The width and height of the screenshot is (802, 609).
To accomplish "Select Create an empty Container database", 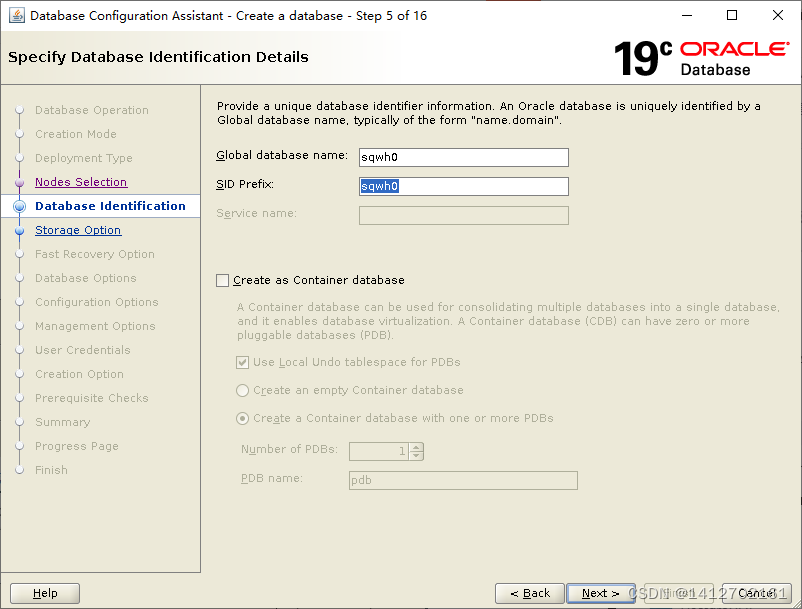I will [242, 391].
